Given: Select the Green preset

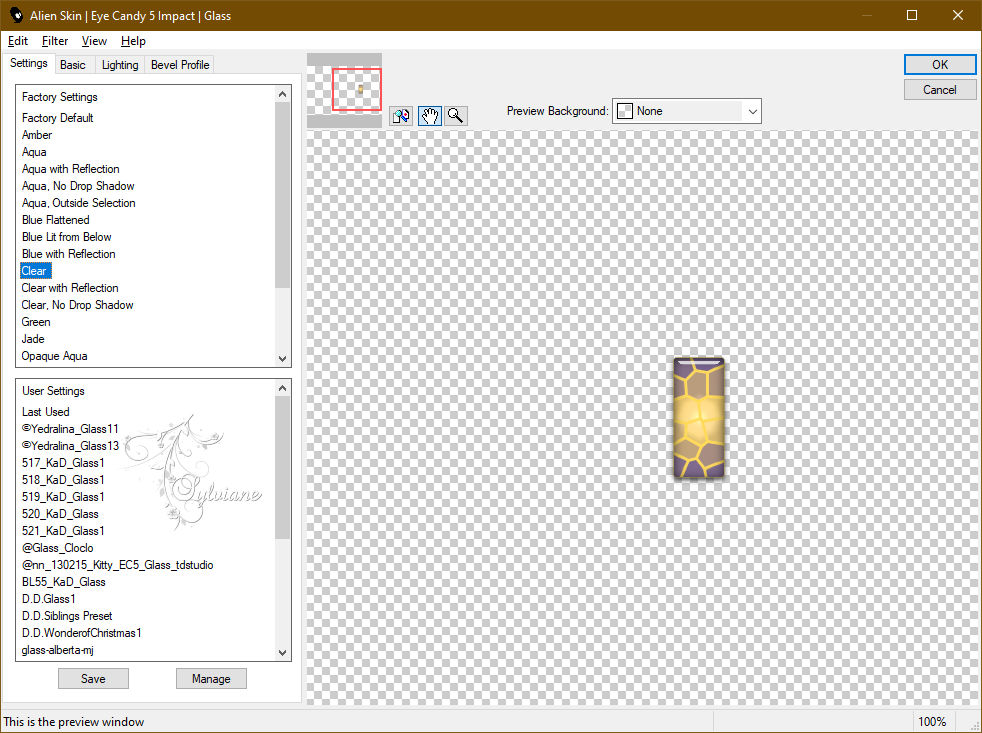Looking at the screenshot, I should coord(36,321).
